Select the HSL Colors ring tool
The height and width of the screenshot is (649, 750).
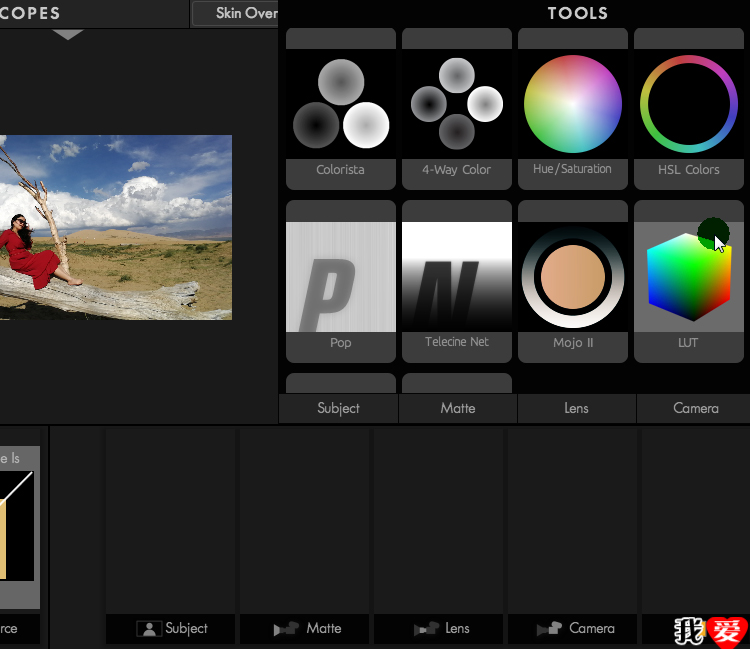689,109
